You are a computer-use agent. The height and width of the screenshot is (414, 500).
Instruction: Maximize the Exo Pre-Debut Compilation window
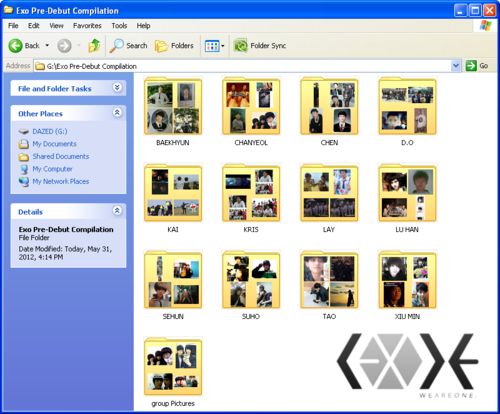coord(475,11)
